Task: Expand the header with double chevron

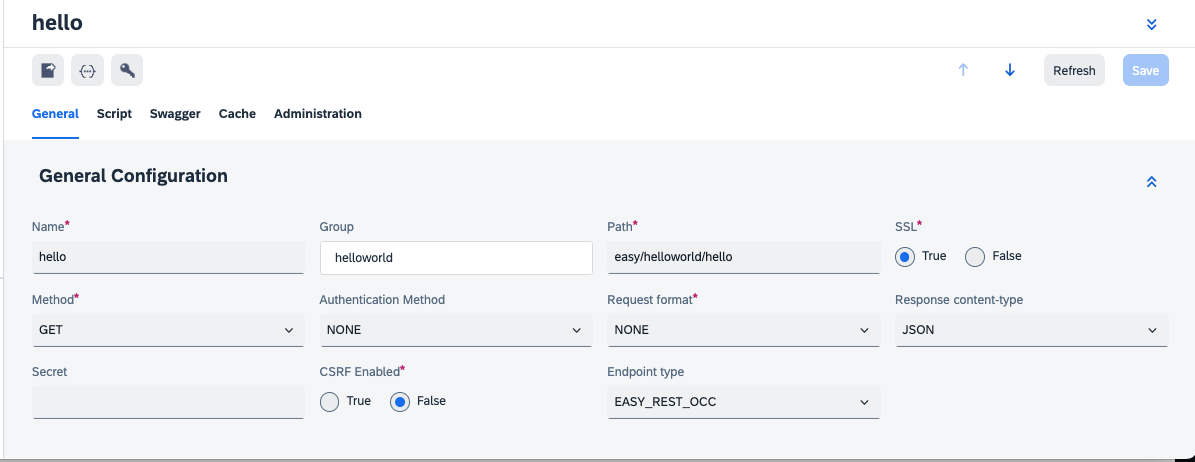Action: pos(1151,24)
